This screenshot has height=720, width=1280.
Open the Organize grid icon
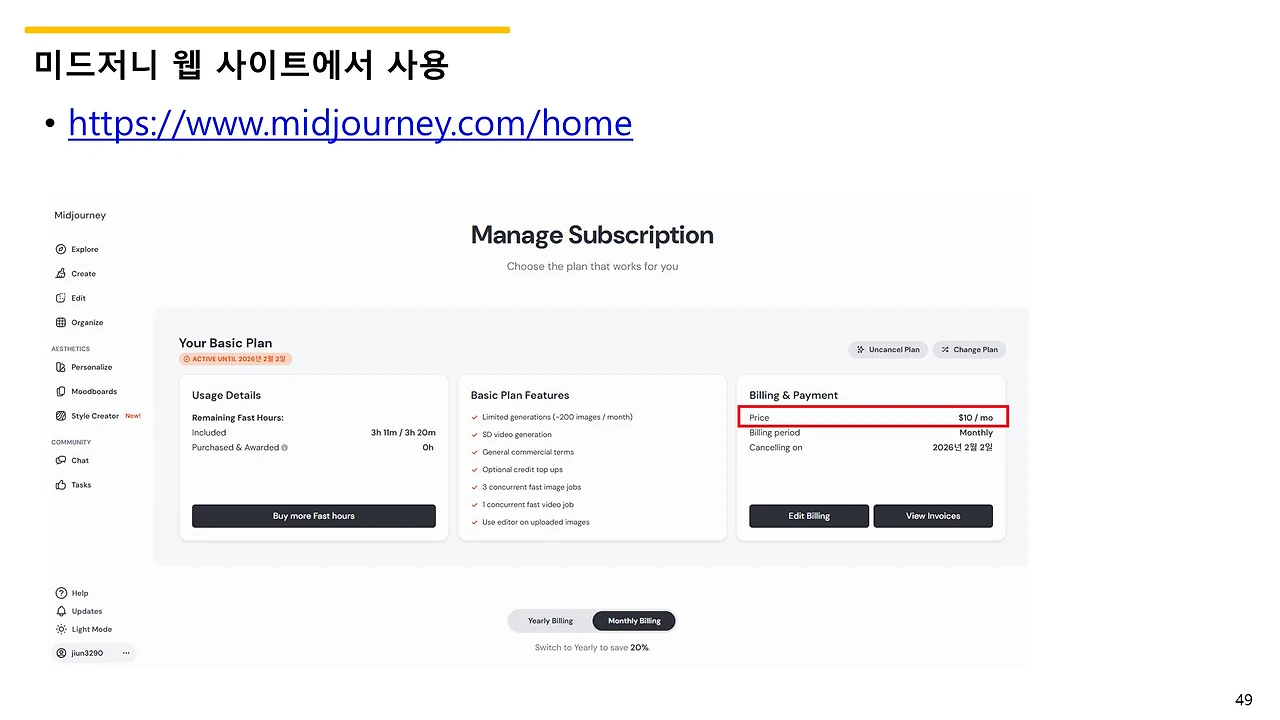click(x=61, y=322)
